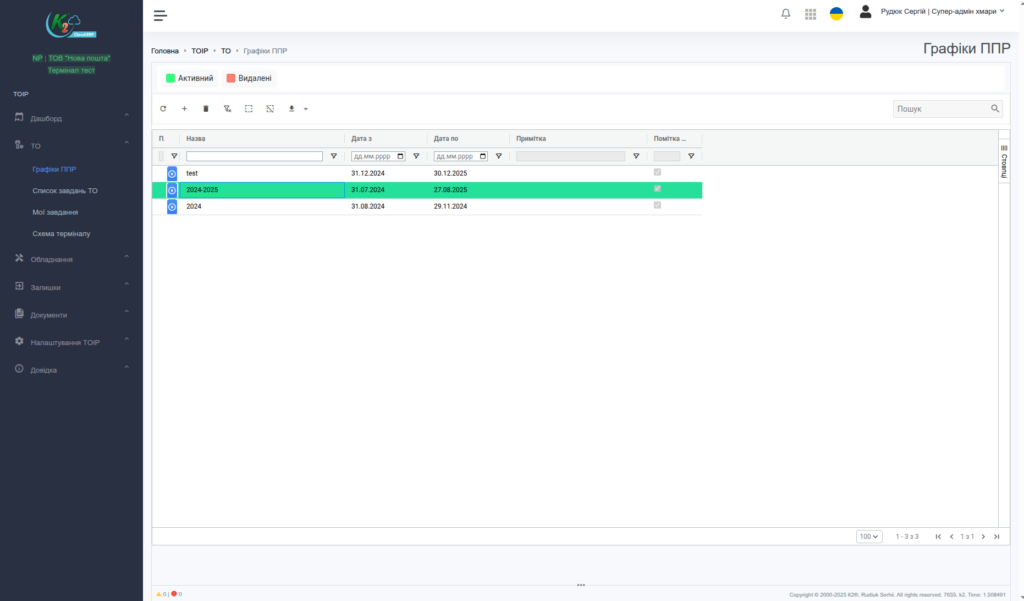Viewport: 1024px width, 601px height.
Task: Click the Видалені status legend button
Action: point(249,78)
